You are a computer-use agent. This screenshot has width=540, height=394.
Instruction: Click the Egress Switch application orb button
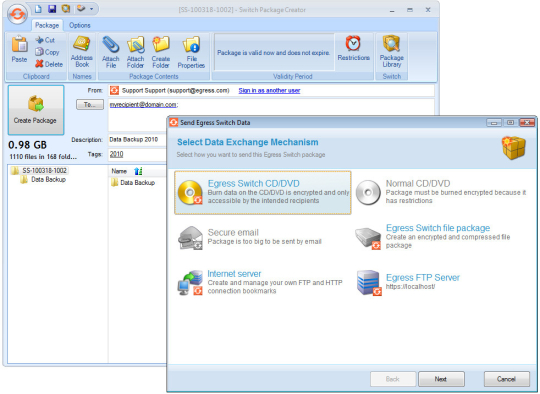17,14
